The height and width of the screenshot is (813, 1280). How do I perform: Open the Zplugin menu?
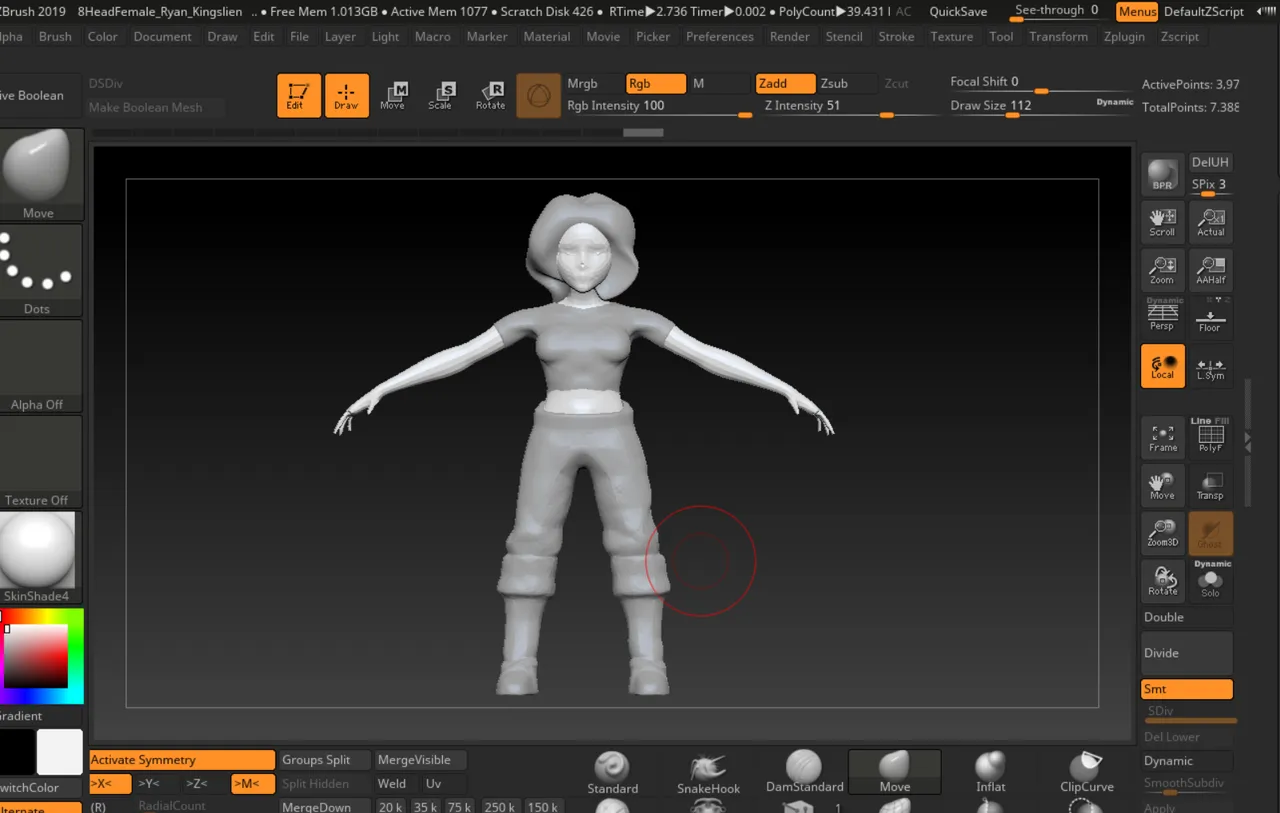[1124, 36]
